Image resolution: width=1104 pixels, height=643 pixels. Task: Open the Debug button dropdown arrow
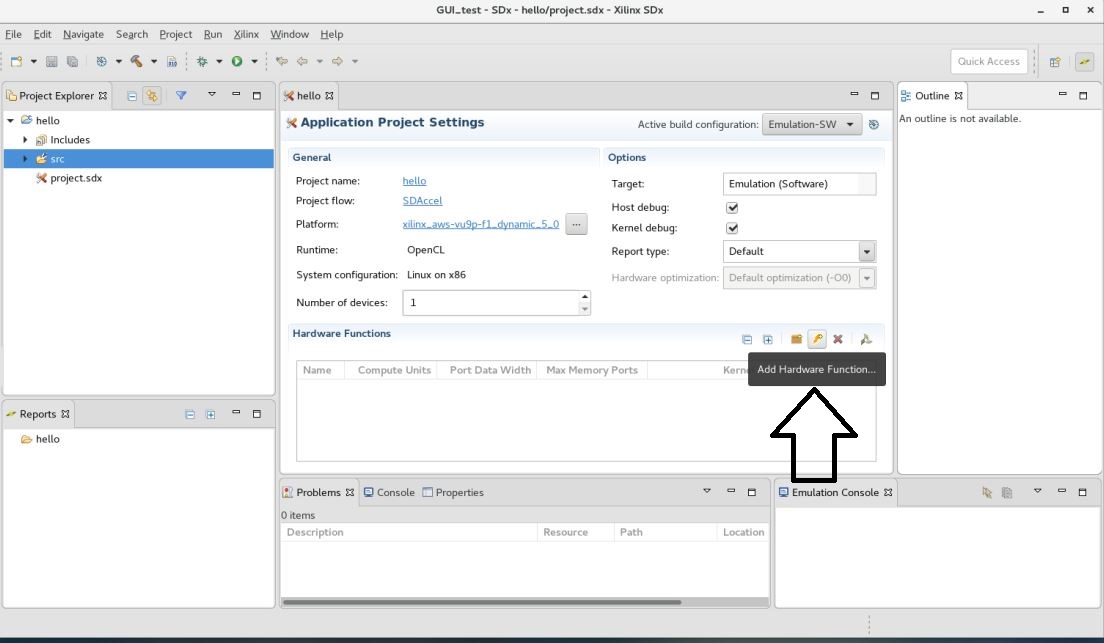click(x=219, y=61)
